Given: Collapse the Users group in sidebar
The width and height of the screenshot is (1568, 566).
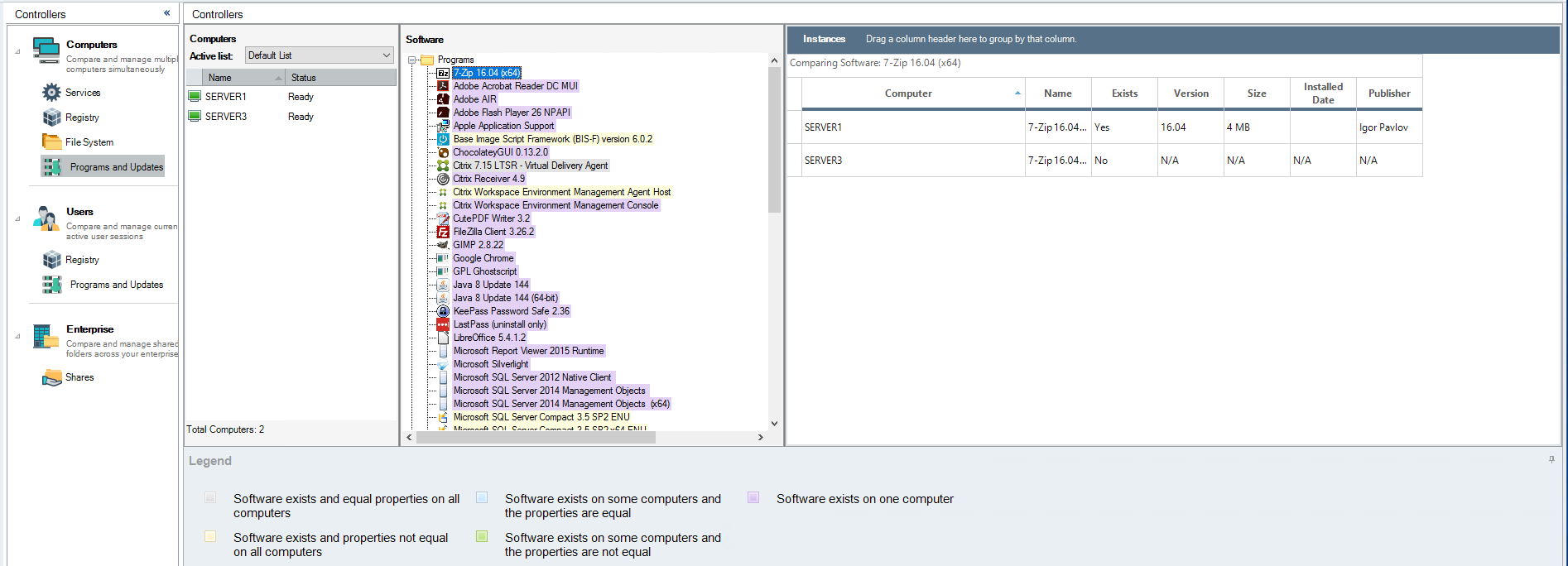Looking at the screenshot, I should click(17, 218).
